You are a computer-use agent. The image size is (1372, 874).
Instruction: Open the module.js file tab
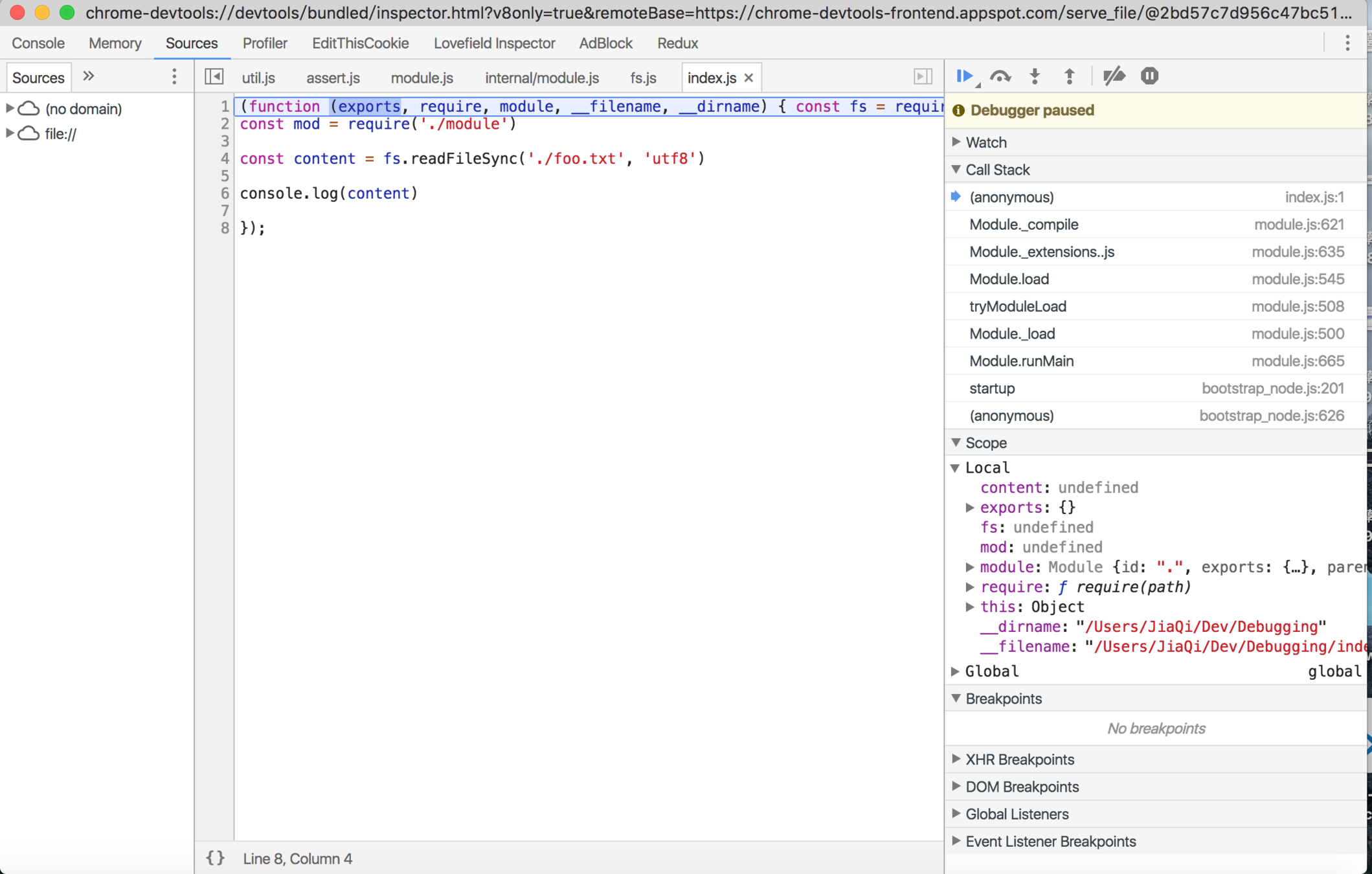coord(422,78)
